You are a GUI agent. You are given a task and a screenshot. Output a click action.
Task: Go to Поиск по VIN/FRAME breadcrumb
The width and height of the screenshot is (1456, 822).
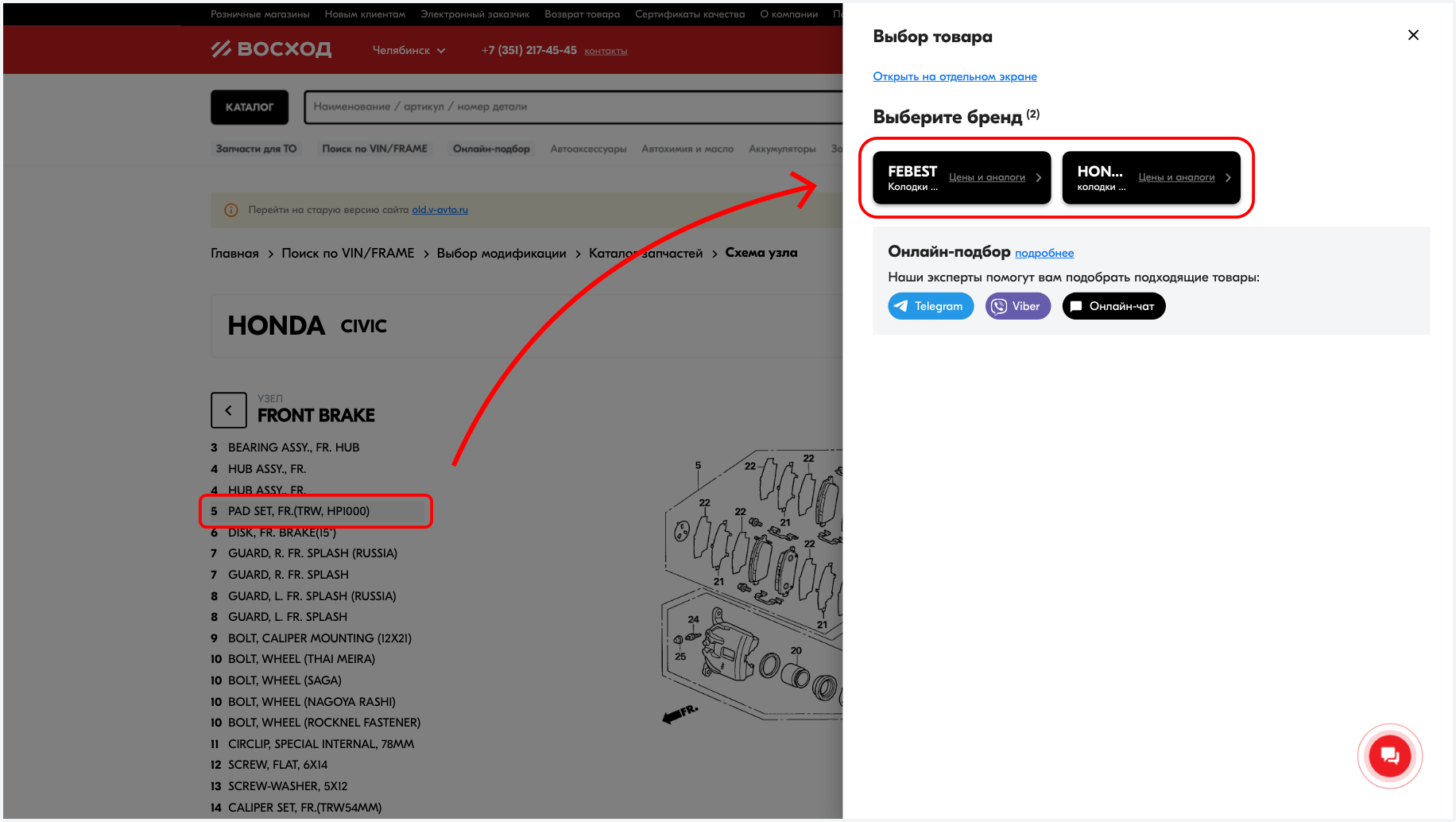pos(347,253)
